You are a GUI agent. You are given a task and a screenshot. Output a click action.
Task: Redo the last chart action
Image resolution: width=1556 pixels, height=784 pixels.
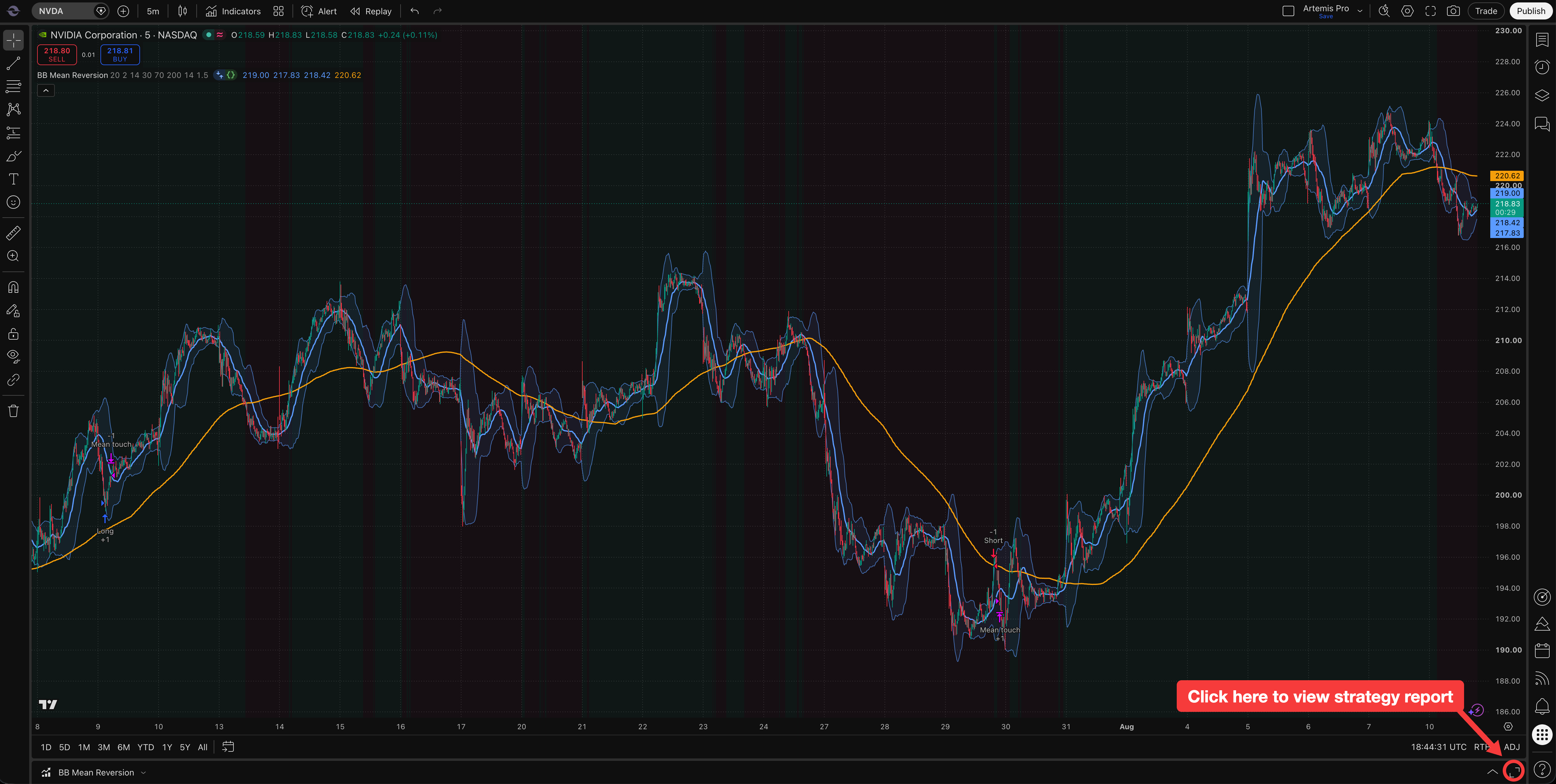(x=437, y=11)
